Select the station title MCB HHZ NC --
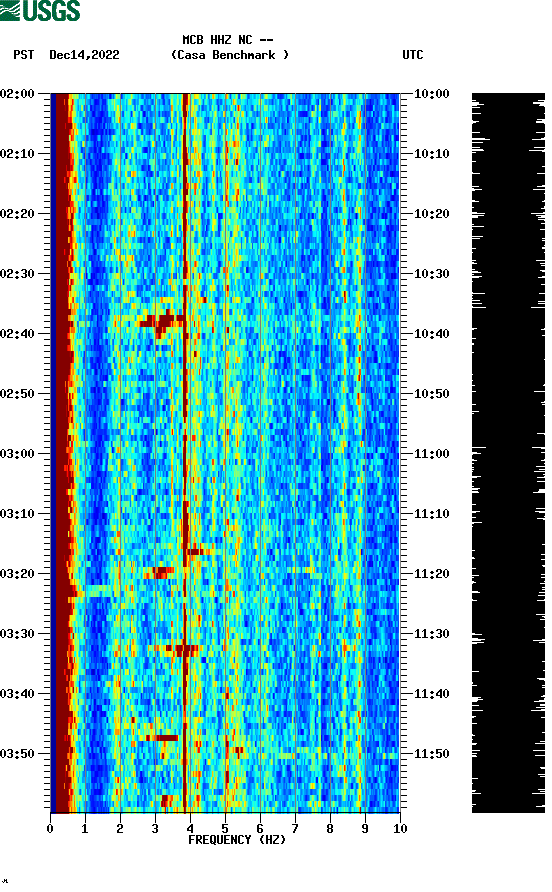Screen dimensions: 552x892 coord(228,40)
